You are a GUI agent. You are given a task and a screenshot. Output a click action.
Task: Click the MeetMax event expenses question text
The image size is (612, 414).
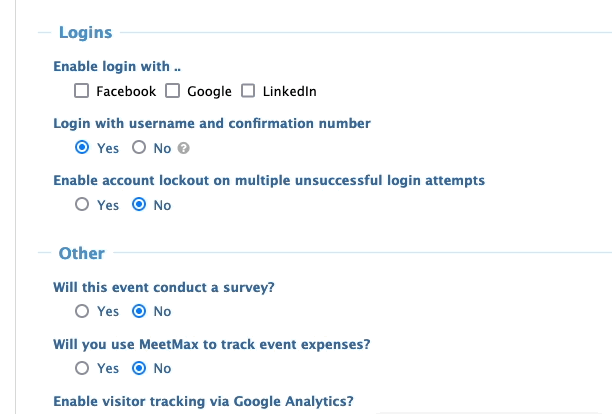pyautogui.click(x=211, y=344)
